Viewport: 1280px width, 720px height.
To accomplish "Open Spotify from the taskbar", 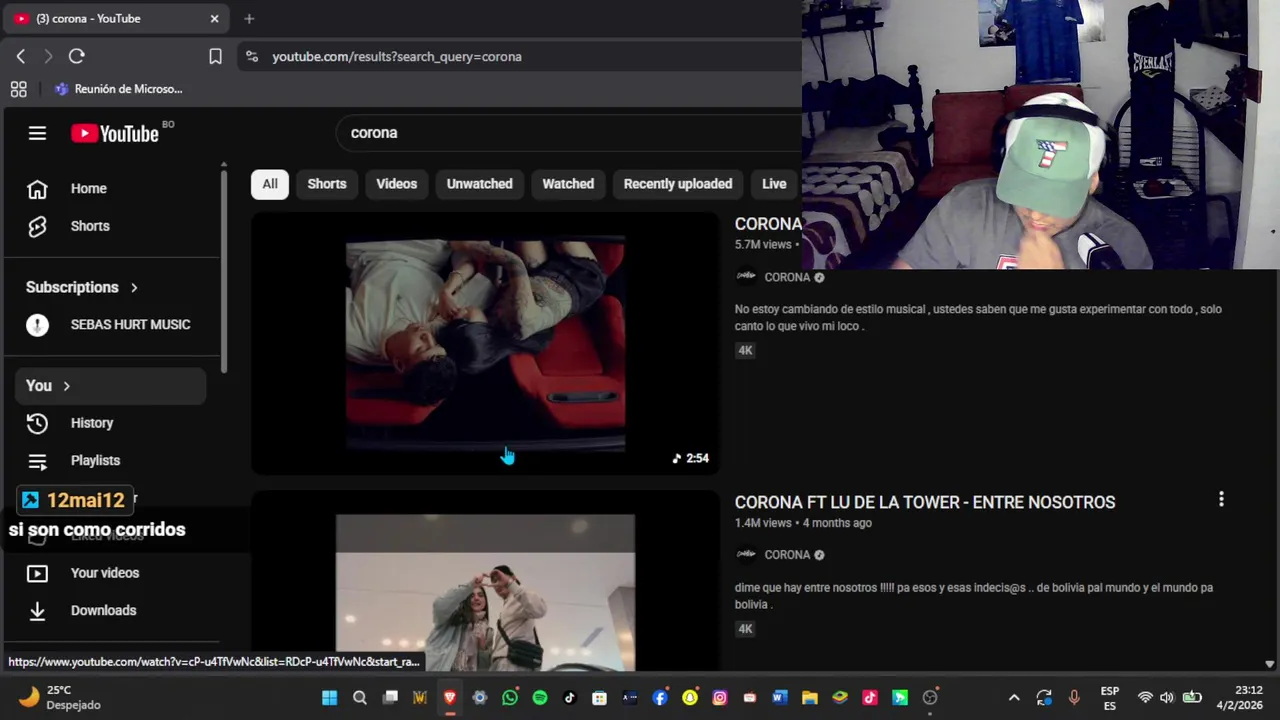I will click(x=540, y=698).
